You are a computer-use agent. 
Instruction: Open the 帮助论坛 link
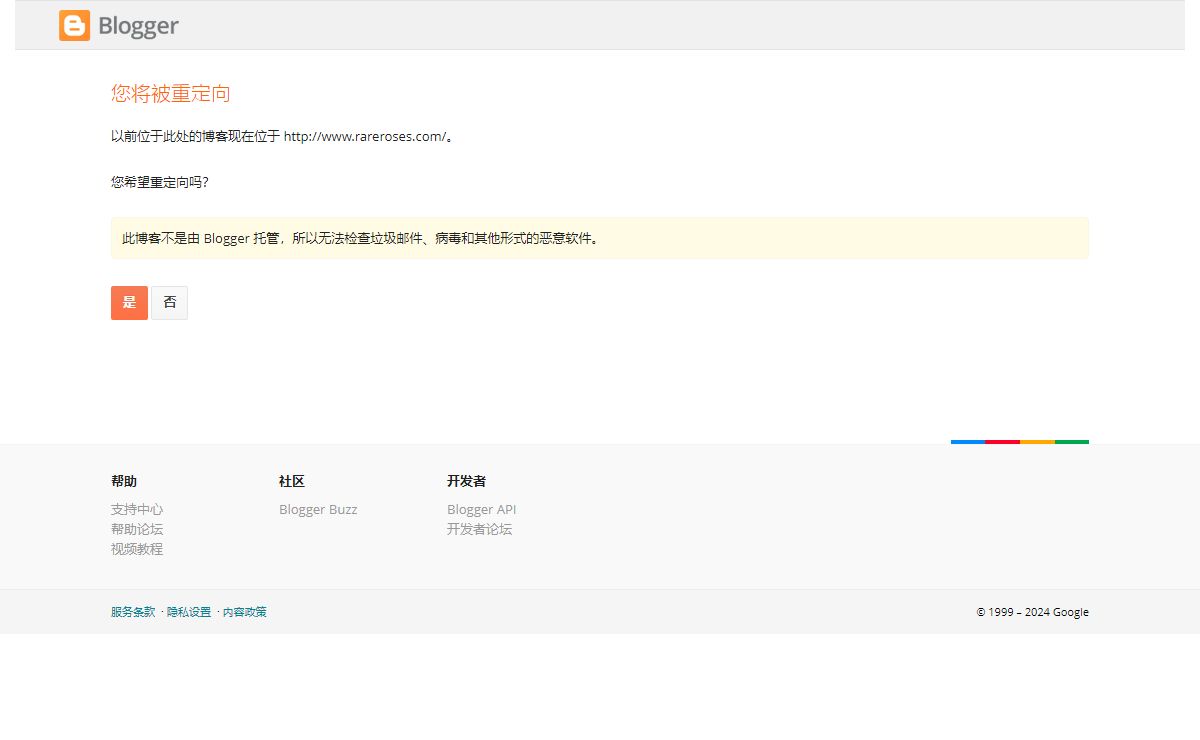[x=137, y=529]
